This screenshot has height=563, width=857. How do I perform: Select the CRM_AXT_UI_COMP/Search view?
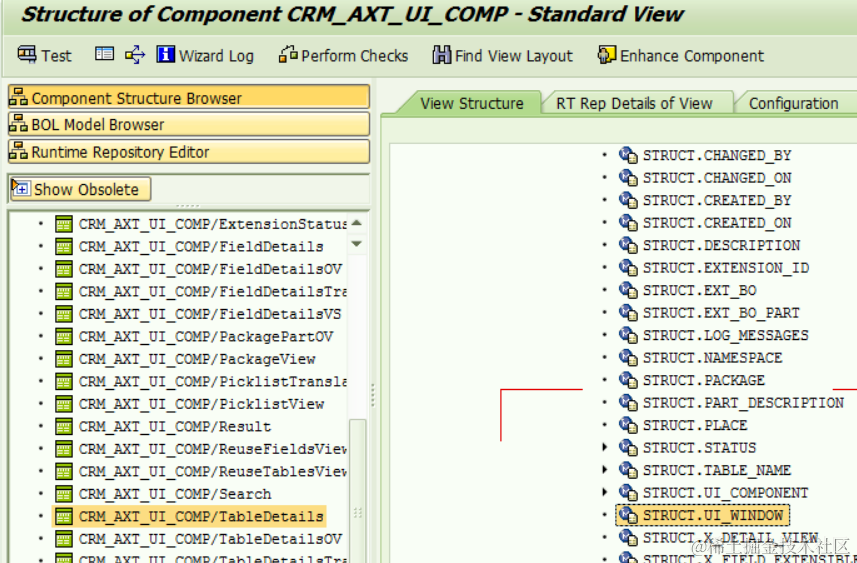[x=175, y=494]
